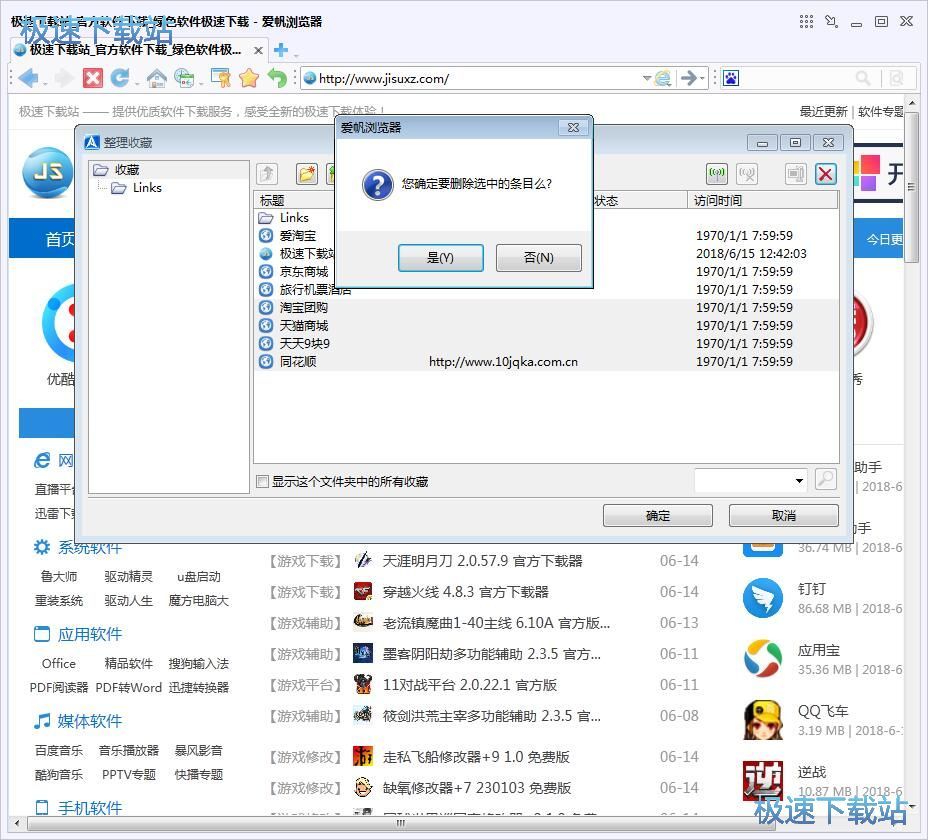Open the home page icon
The width and height of the screenshot is (928, 840).
[x=156, y=78]
